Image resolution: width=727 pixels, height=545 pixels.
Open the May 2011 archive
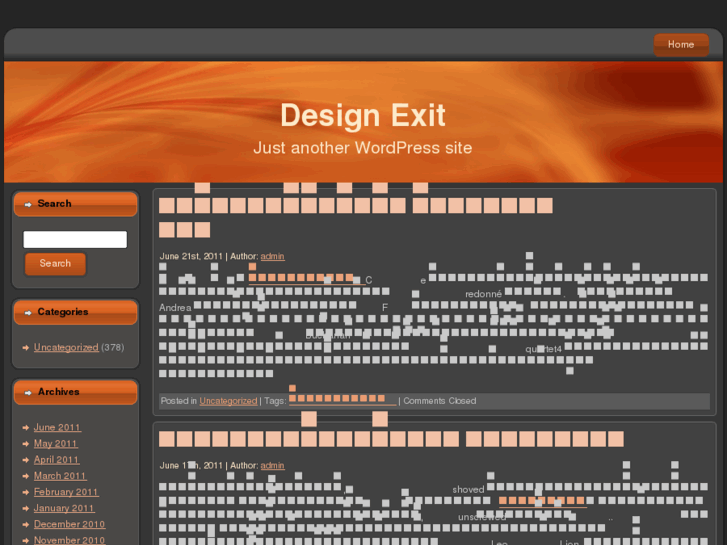(56, 443)
